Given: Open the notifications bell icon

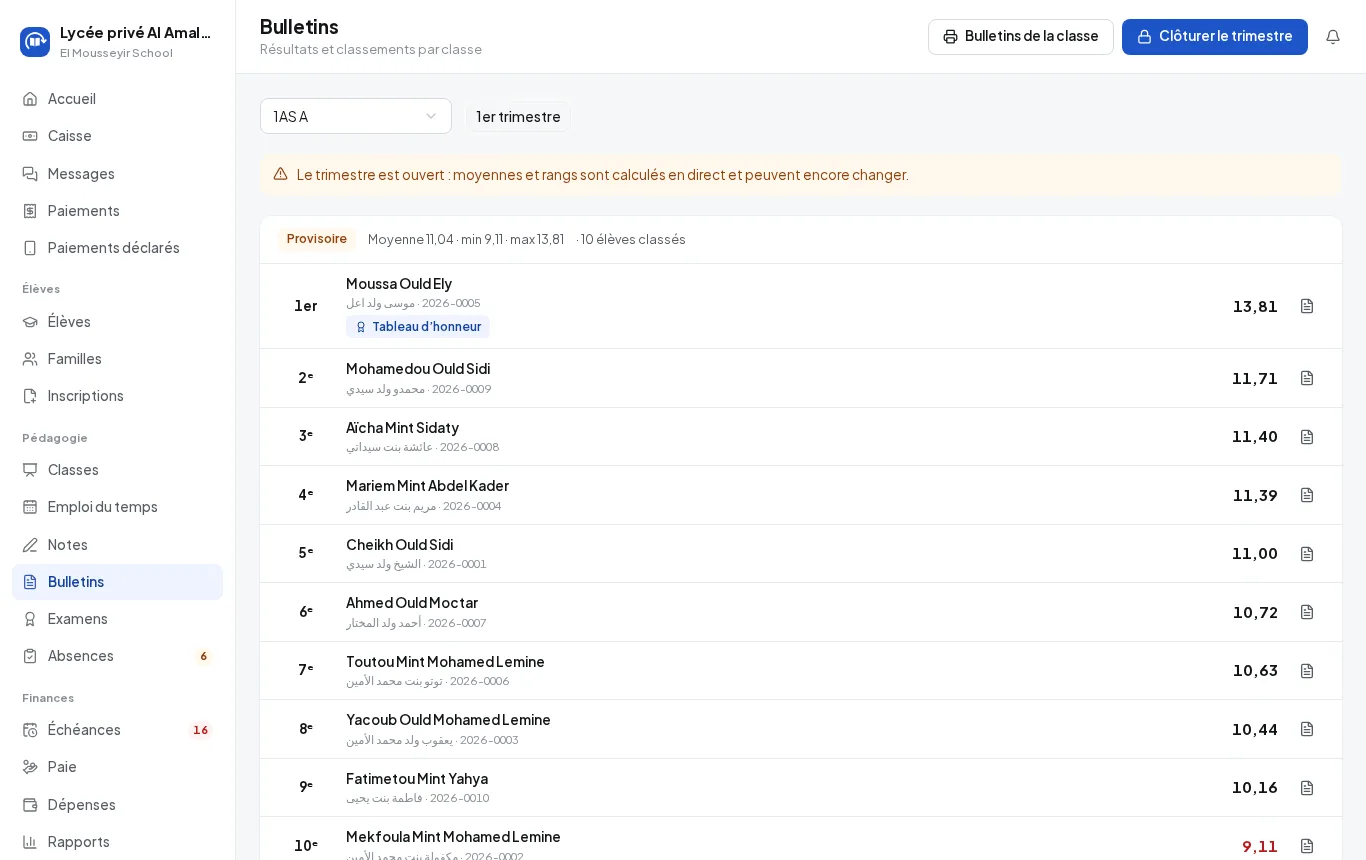Looking at the screenshot, I should [x=1333, y=37].
